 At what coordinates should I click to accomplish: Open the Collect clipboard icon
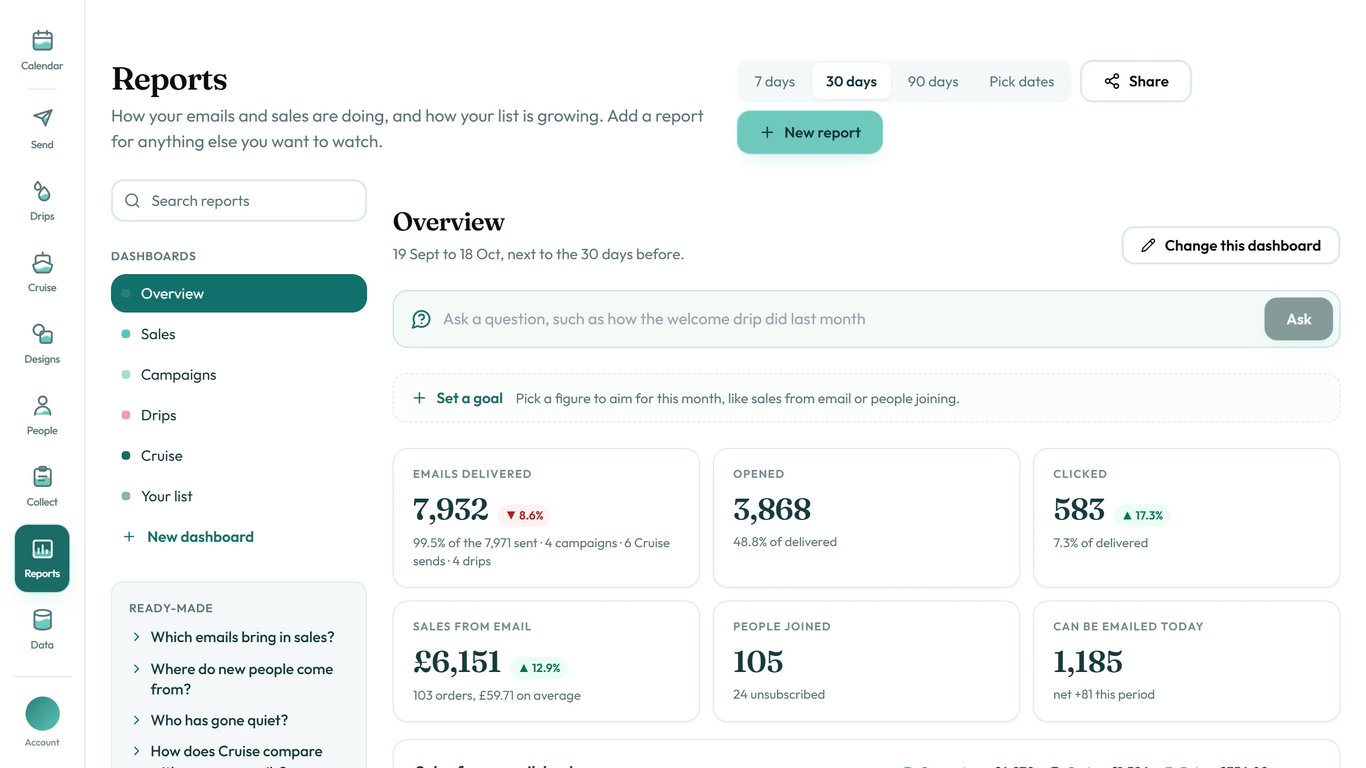click(42, 476)
